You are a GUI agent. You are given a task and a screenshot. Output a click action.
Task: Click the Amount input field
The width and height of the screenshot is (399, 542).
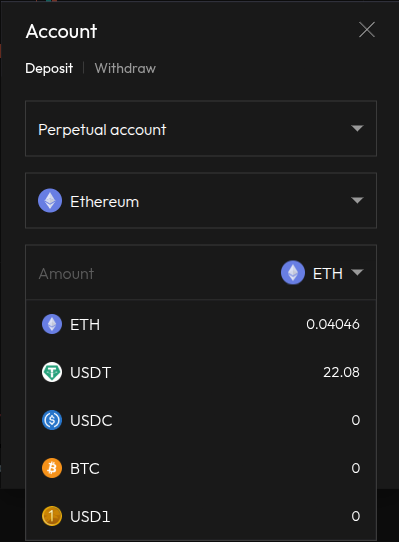(152, 273)
